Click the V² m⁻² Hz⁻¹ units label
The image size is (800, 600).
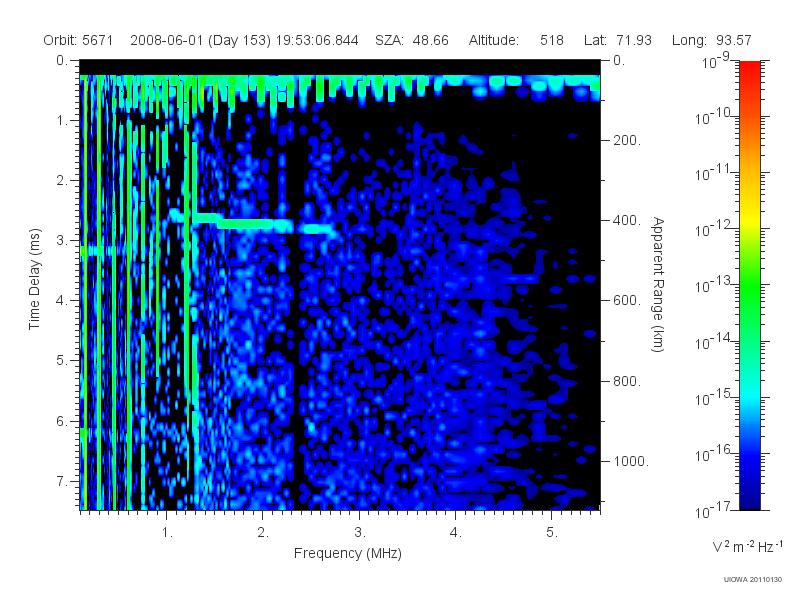pyautogui.click(x=747, y=546)
